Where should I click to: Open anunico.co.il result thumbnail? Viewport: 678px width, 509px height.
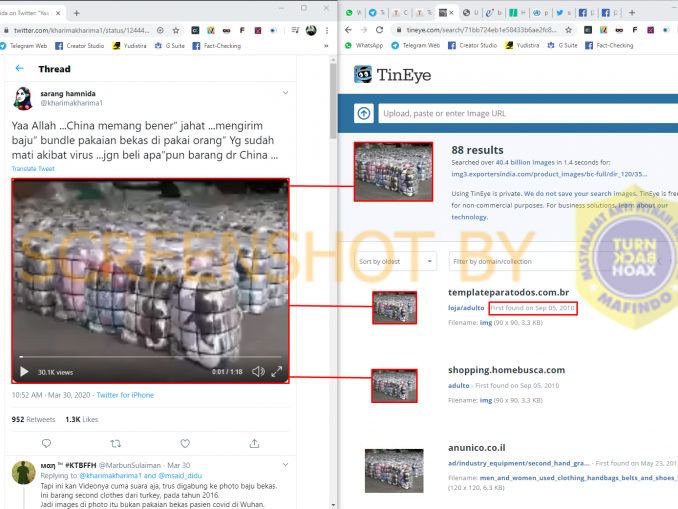coord(394,471)
